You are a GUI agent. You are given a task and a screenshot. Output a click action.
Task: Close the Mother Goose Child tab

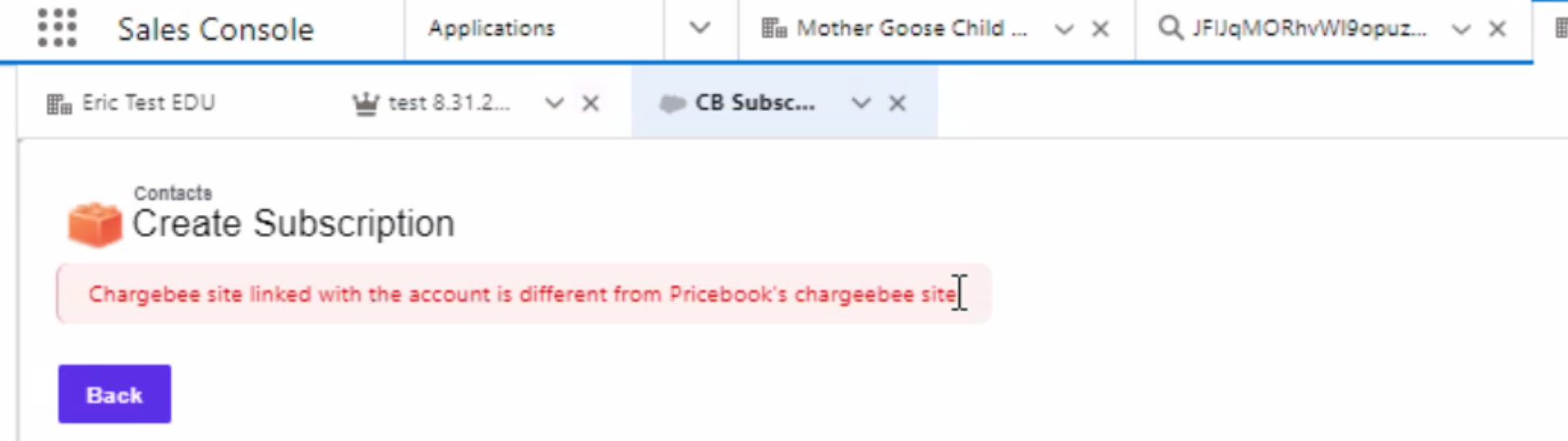[1100, 29]
